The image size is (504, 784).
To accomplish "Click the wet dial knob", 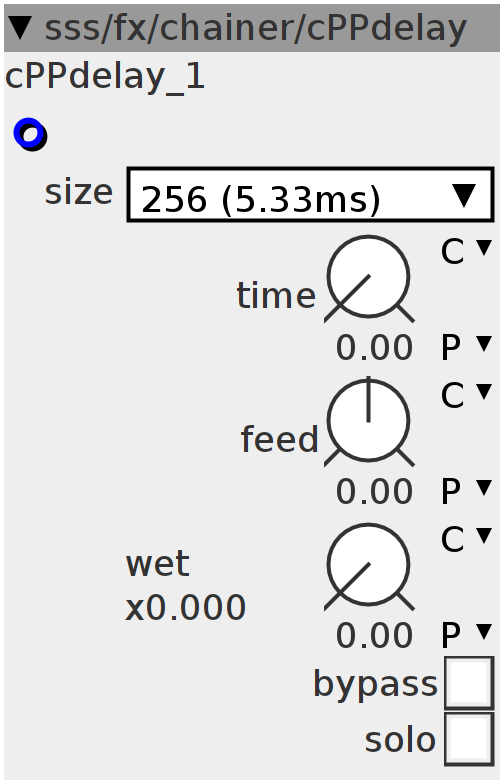I will (x=369, y=566).
